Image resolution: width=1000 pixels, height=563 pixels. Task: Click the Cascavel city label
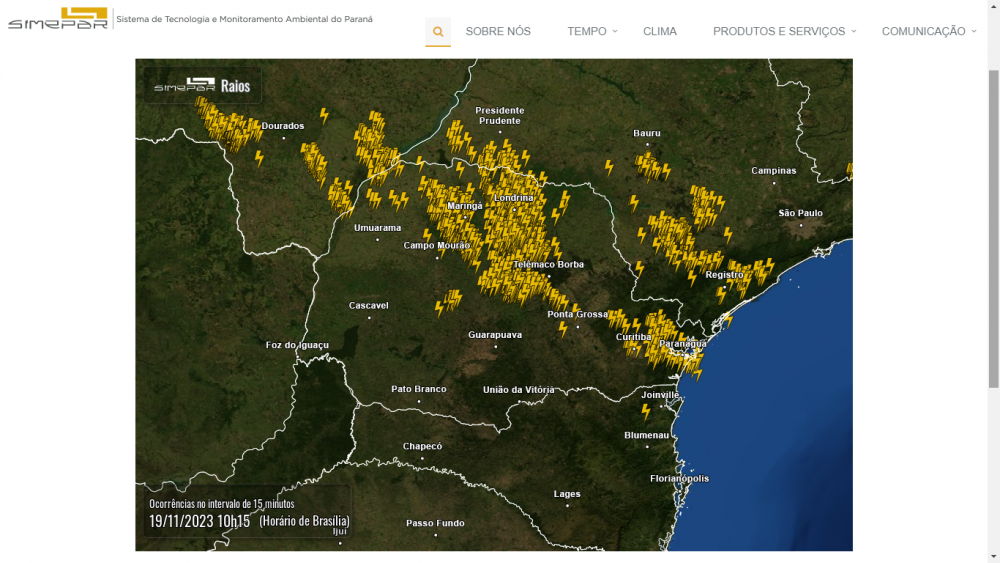pyautogui.click(x=369, y=305)
